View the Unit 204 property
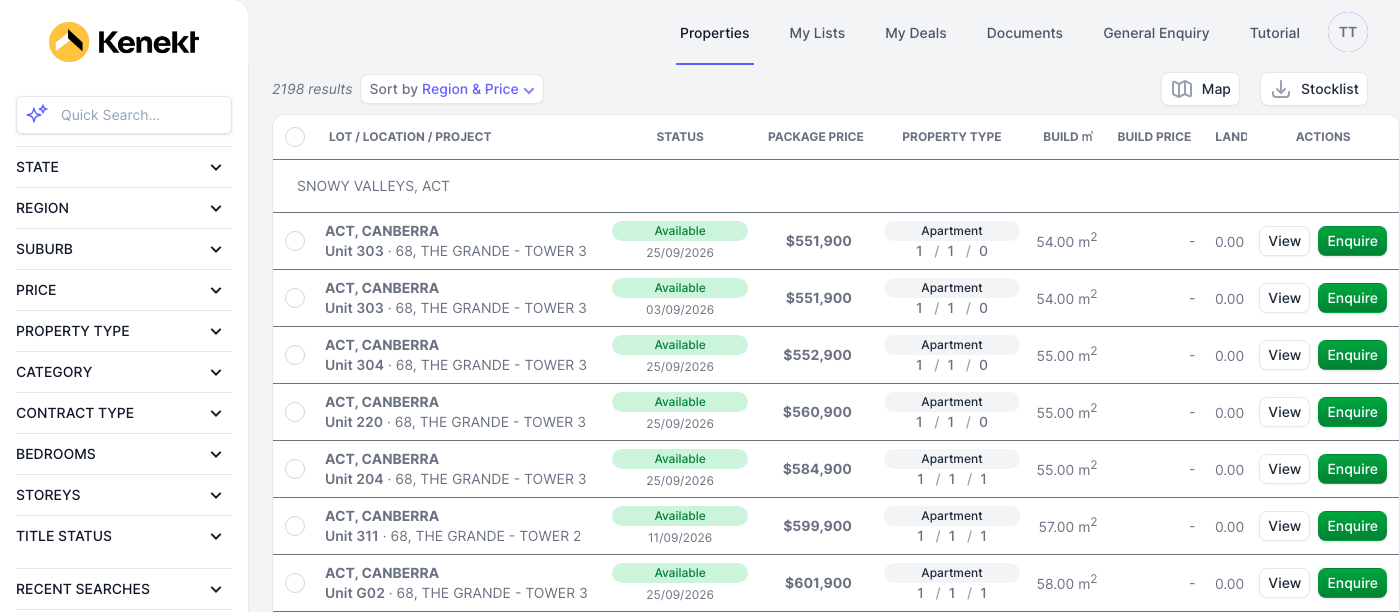The width and height of the screenshot is (1400, 612). pyautogui.click(x=1284, y=469)
